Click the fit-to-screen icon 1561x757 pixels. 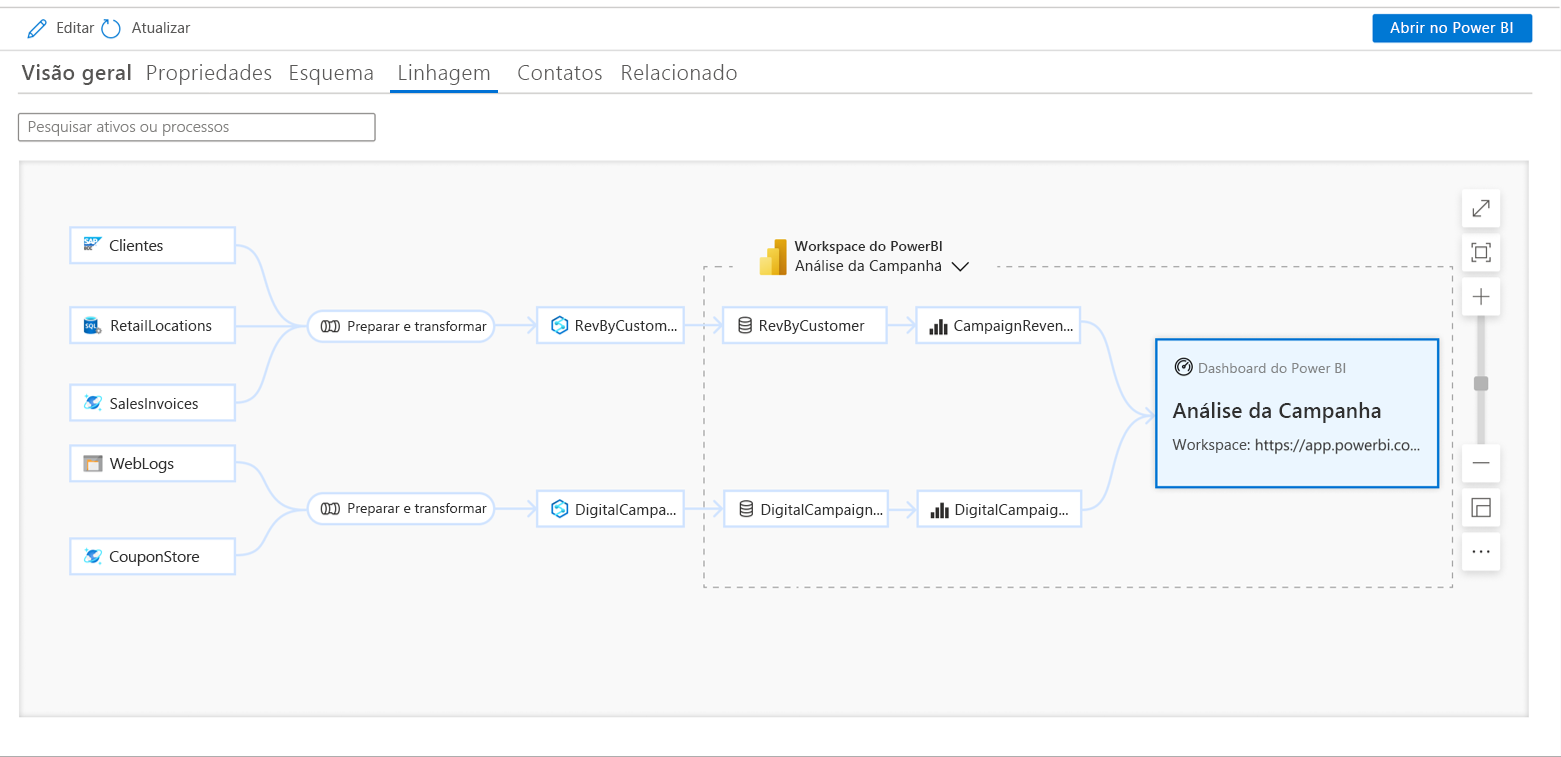[x=1481, y=252]
